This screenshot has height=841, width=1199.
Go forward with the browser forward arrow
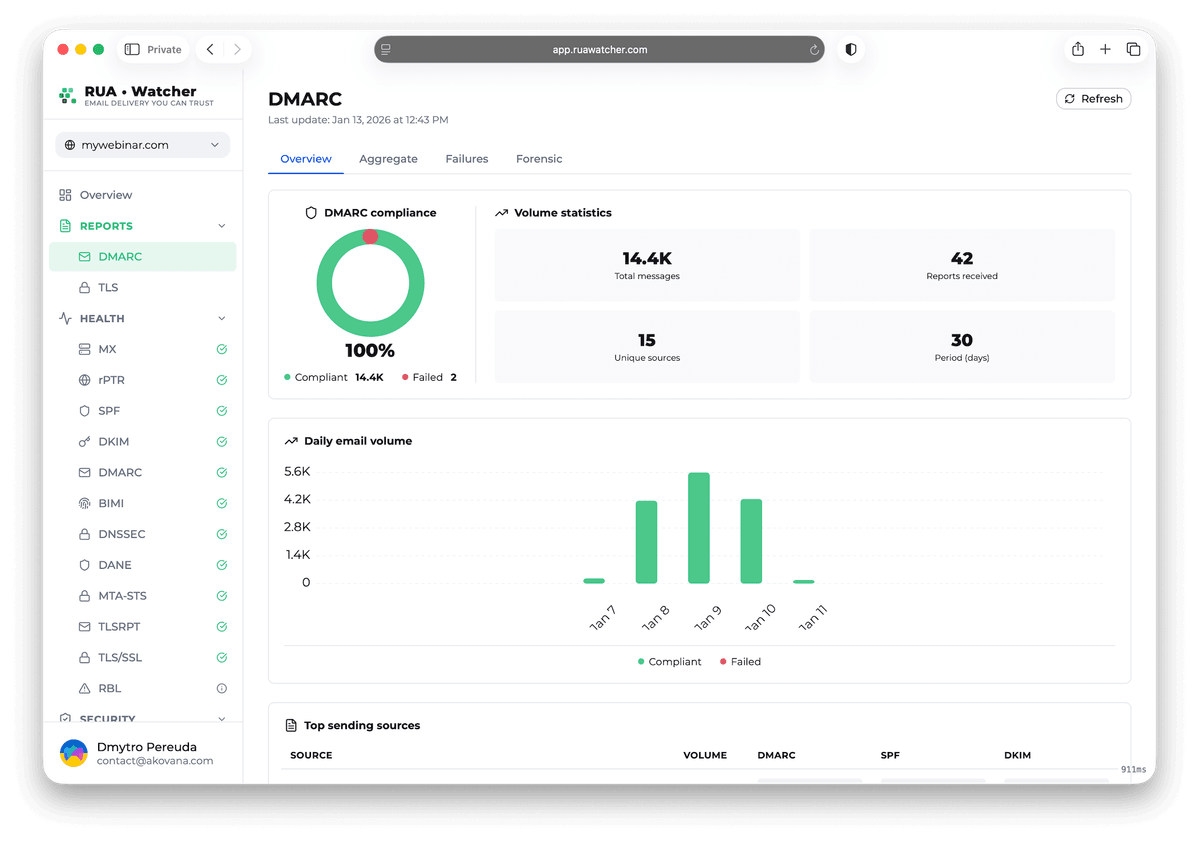tap(237, 50)
